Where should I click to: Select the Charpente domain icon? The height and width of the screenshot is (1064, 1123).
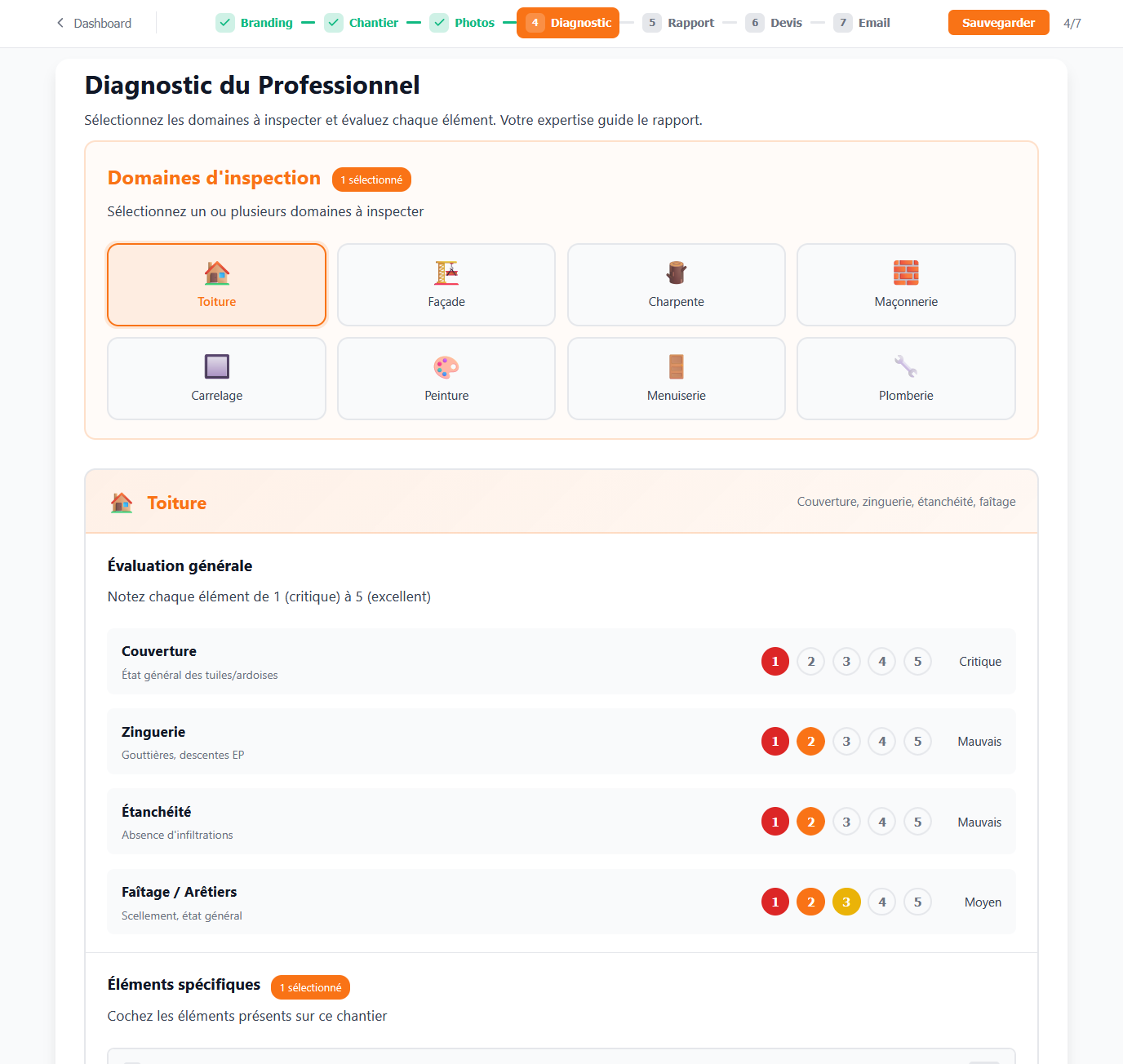[676, 273]
